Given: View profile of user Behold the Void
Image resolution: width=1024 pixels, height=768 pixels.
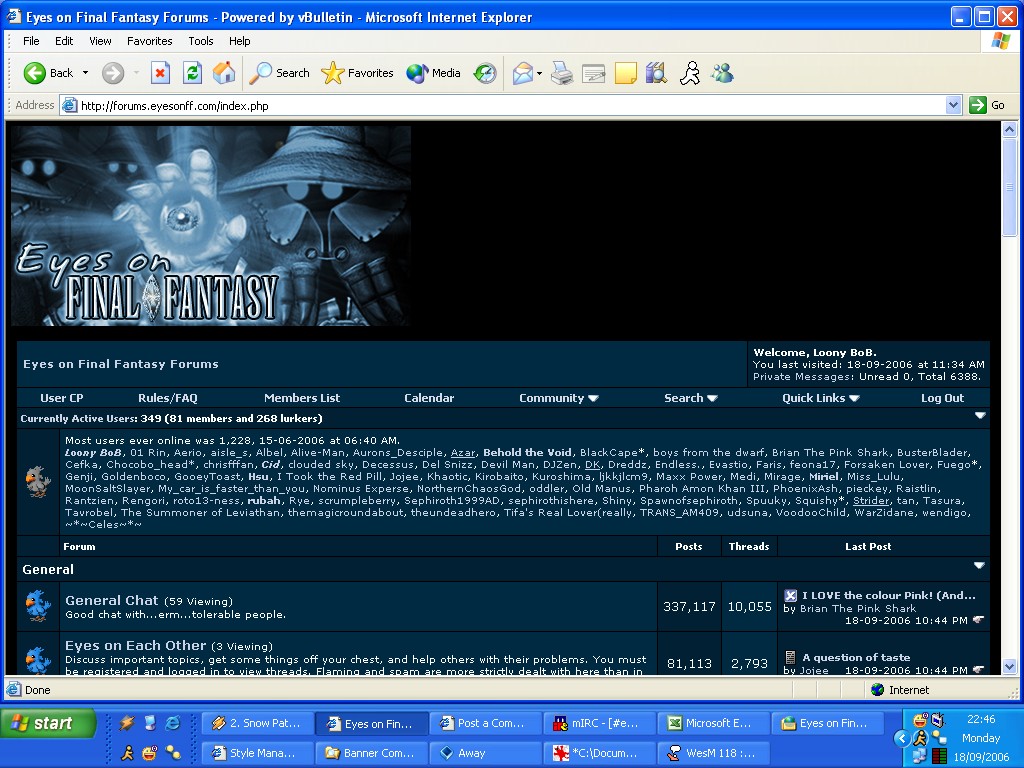Looking at the screenshot, I should click(527, 453).
